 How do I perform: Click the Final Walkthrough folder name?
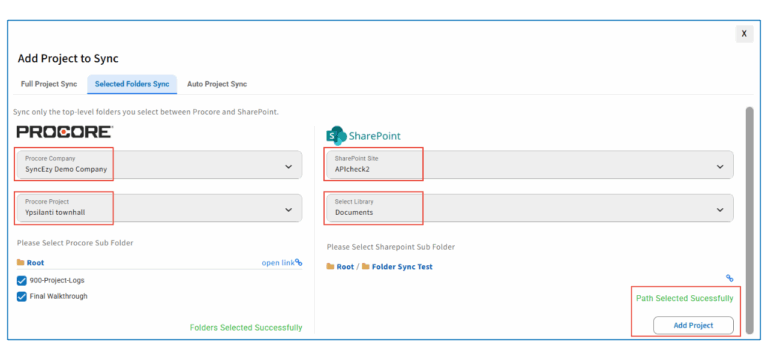58,296
